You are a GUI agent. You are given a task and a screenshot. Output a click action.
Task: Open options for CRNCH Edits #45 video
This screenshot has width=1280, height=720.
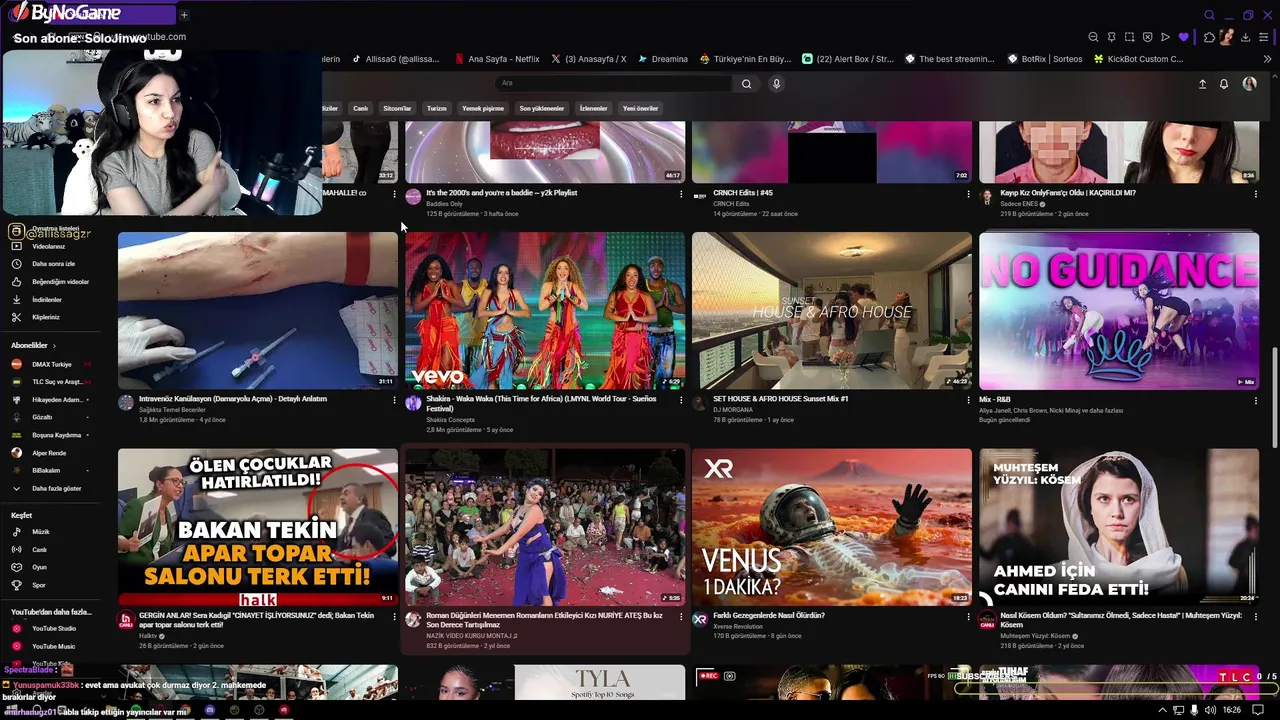click(x=968, y=194)
